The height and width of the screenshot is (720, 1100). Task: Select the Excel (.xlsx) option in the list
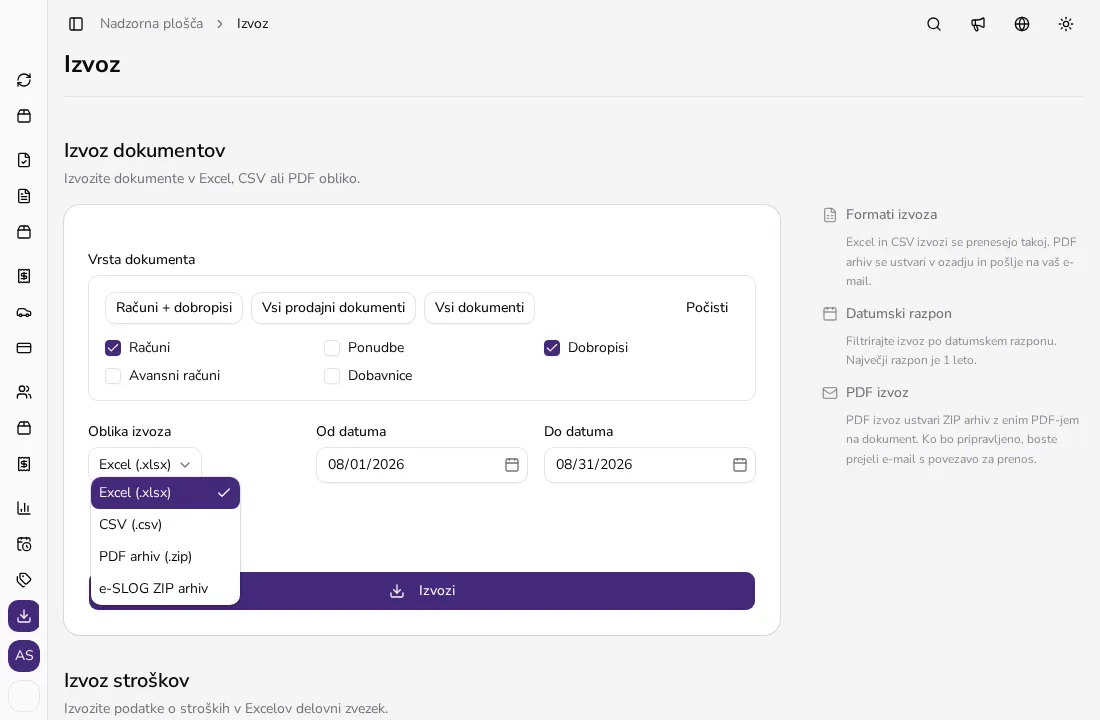pos(166,493)
